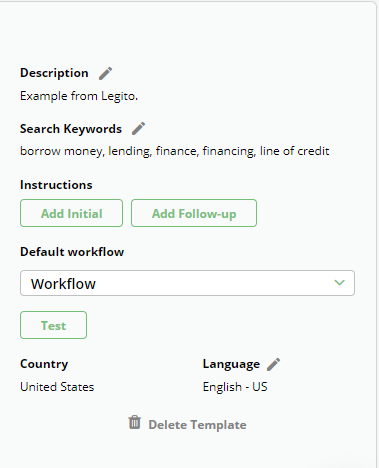Image resolution: width=379 pixels, height=468 pixels.
Task: Open the Default workflow combo box
Action: [x=187, y=283]
